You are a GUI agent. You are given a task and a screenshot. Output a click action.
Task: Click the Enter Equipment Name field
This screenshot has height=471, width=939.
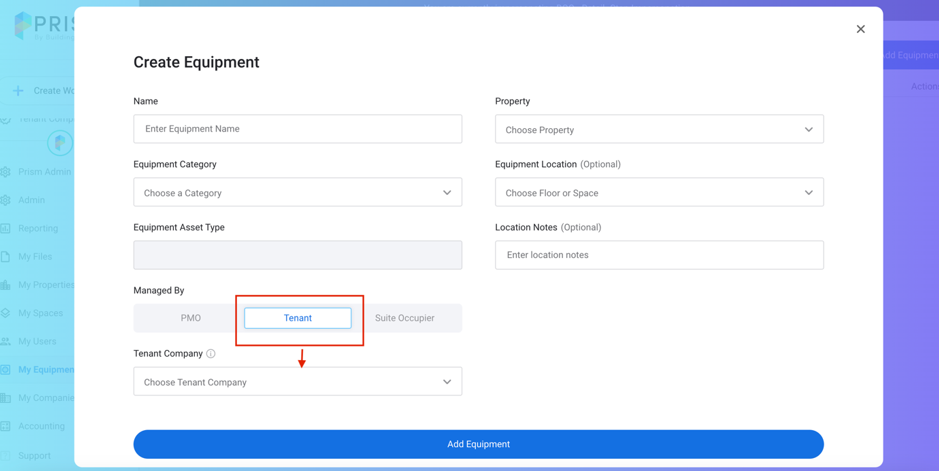(x=297, y=129)
